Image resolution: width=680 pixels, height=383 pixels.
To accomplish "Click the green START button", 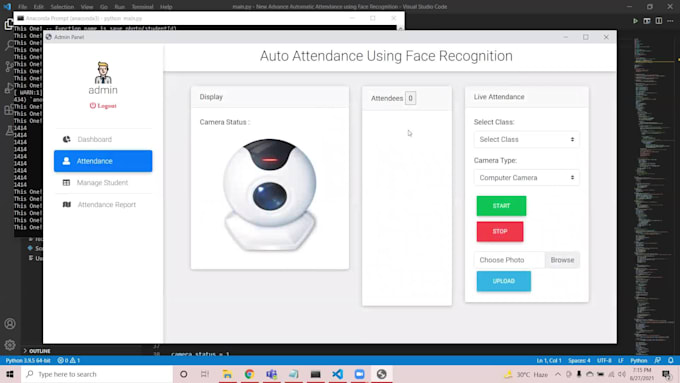I will pyautogui.click(x=501, y=206).
